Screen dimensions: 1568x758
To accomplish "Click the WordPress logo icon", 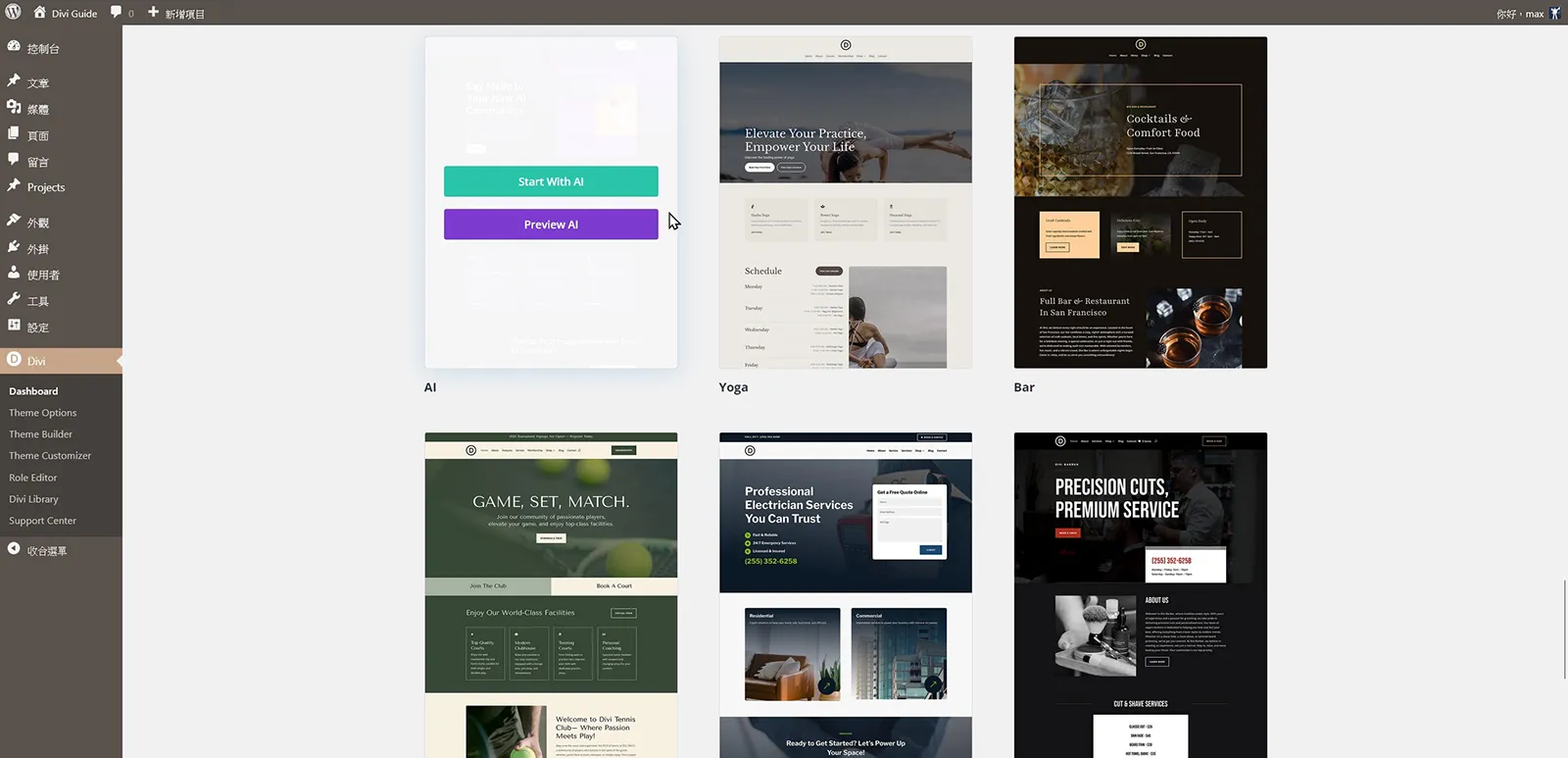I will pos(14,13).
